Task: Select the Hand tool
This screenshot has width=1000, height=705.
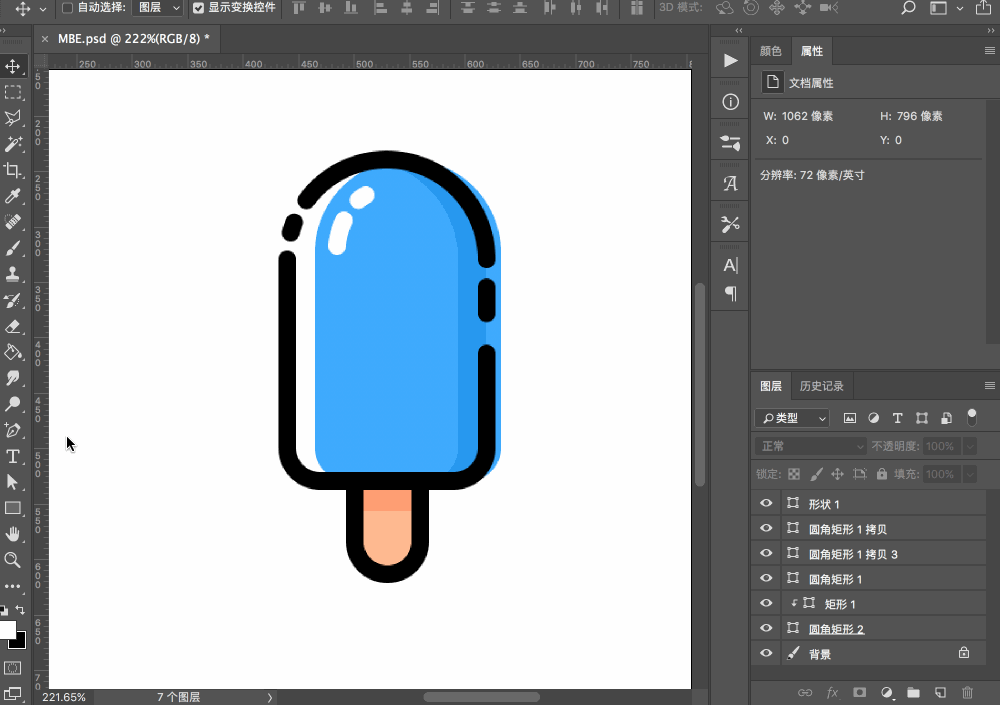Action: (x=13, y=534)
